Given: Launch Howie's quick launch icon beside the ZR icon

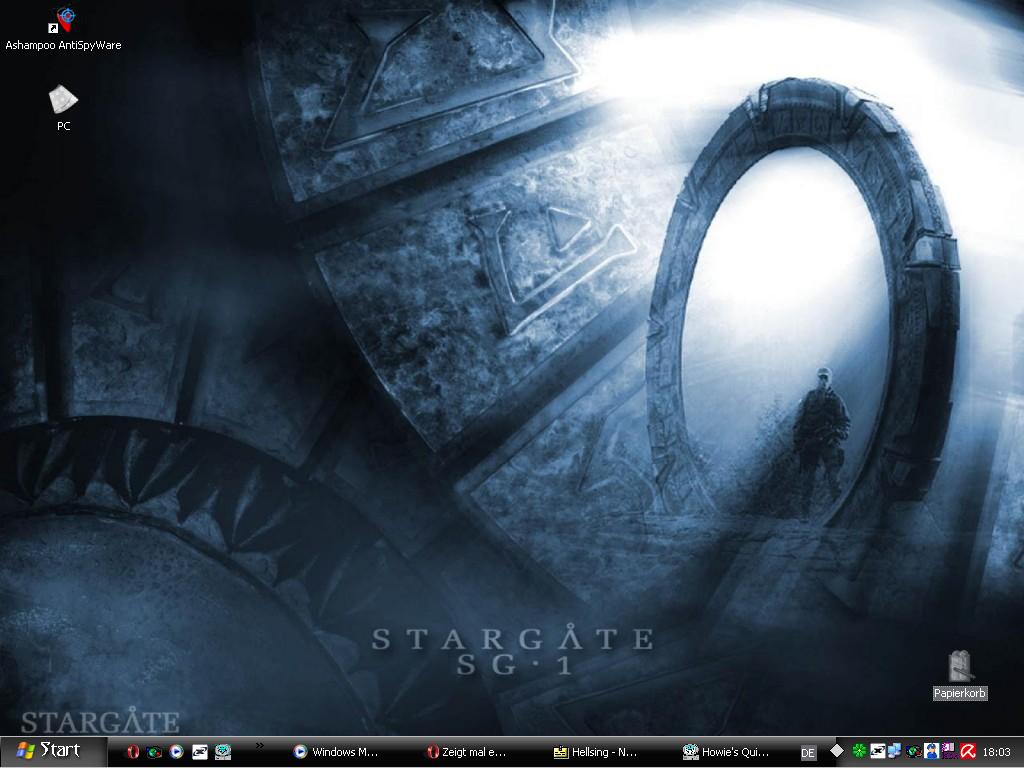Looking at the screenshot, I should [x=223, y=752].
